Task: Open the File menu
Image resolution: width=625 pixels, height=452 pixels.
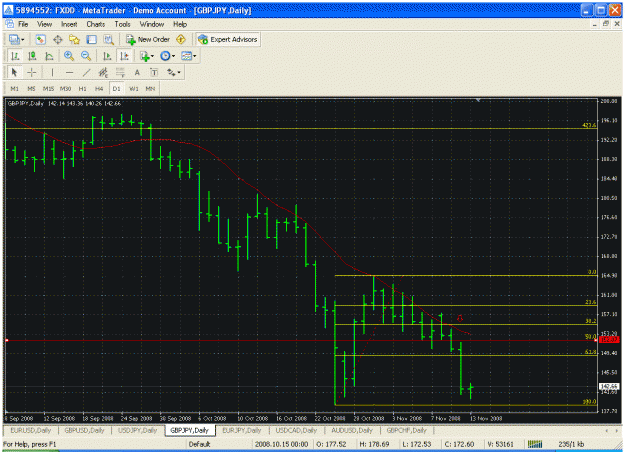Action: point(23,24)
